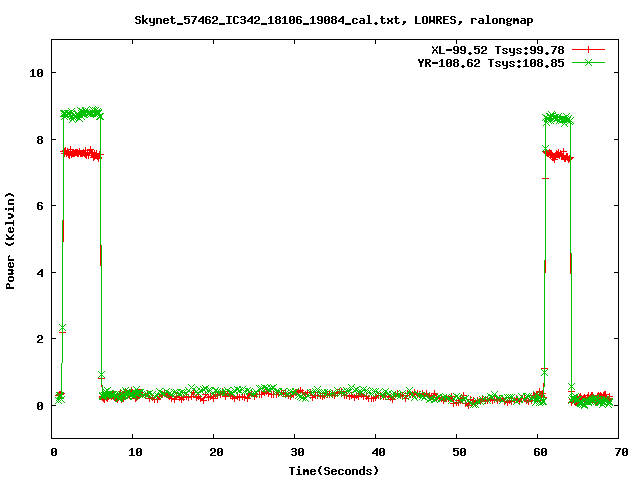Click the x-axis tick label 60

pyautogui.click(x=540, y=452)
